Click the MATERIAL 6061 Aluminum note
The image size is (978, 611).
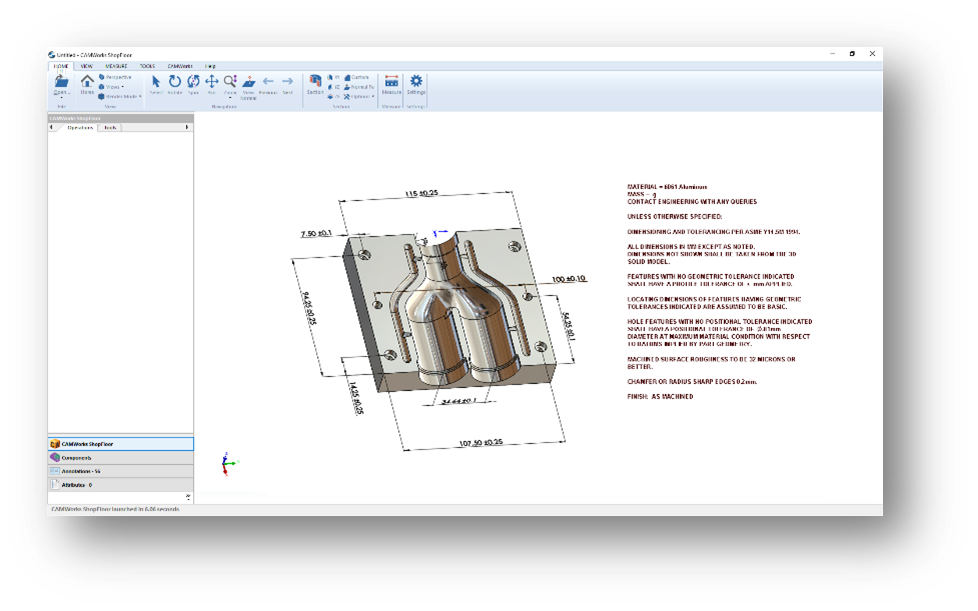point(667,186)
